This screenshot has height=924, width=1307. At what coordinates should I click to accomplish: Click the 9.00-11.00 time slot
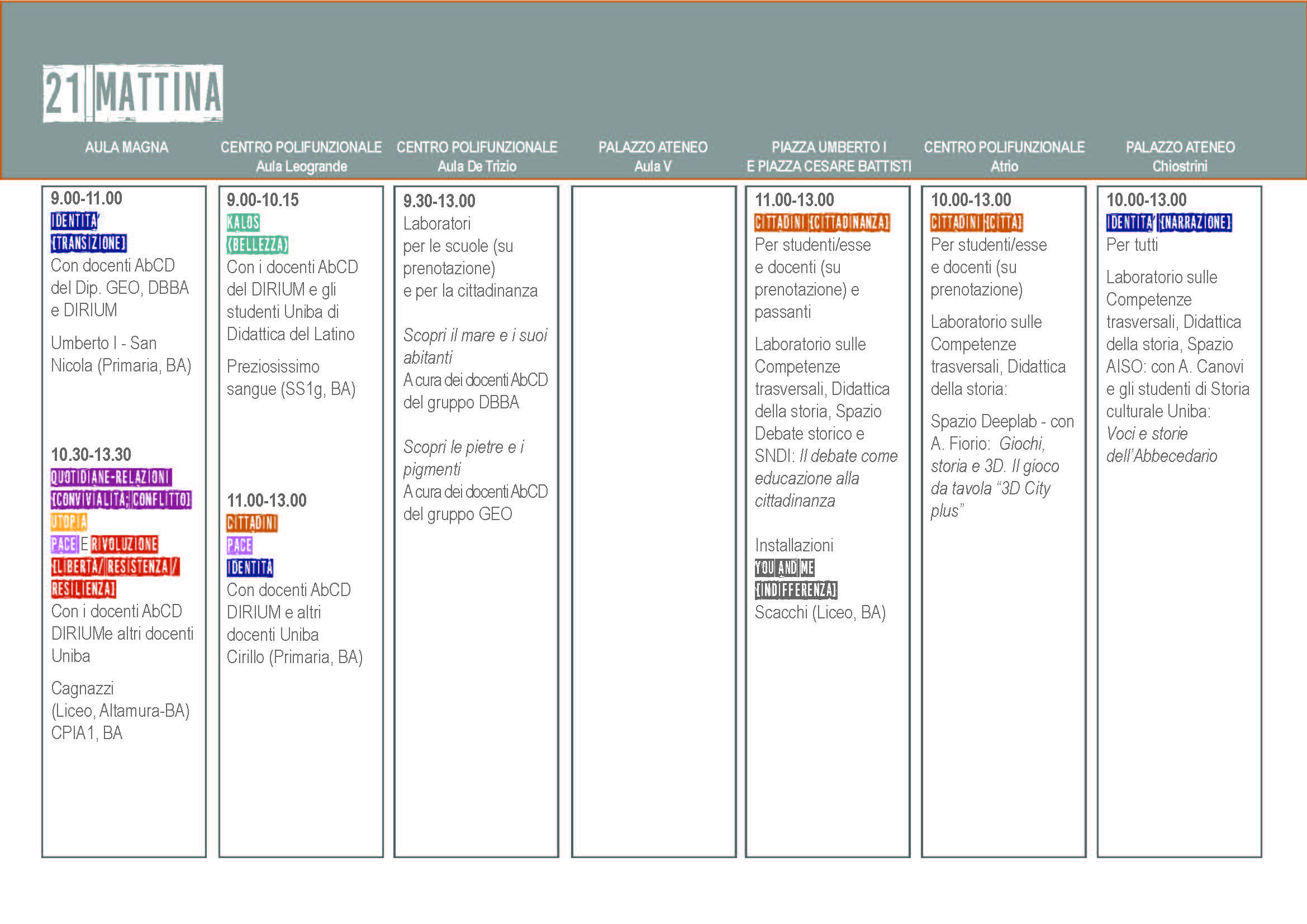click(x=87, y=198)
